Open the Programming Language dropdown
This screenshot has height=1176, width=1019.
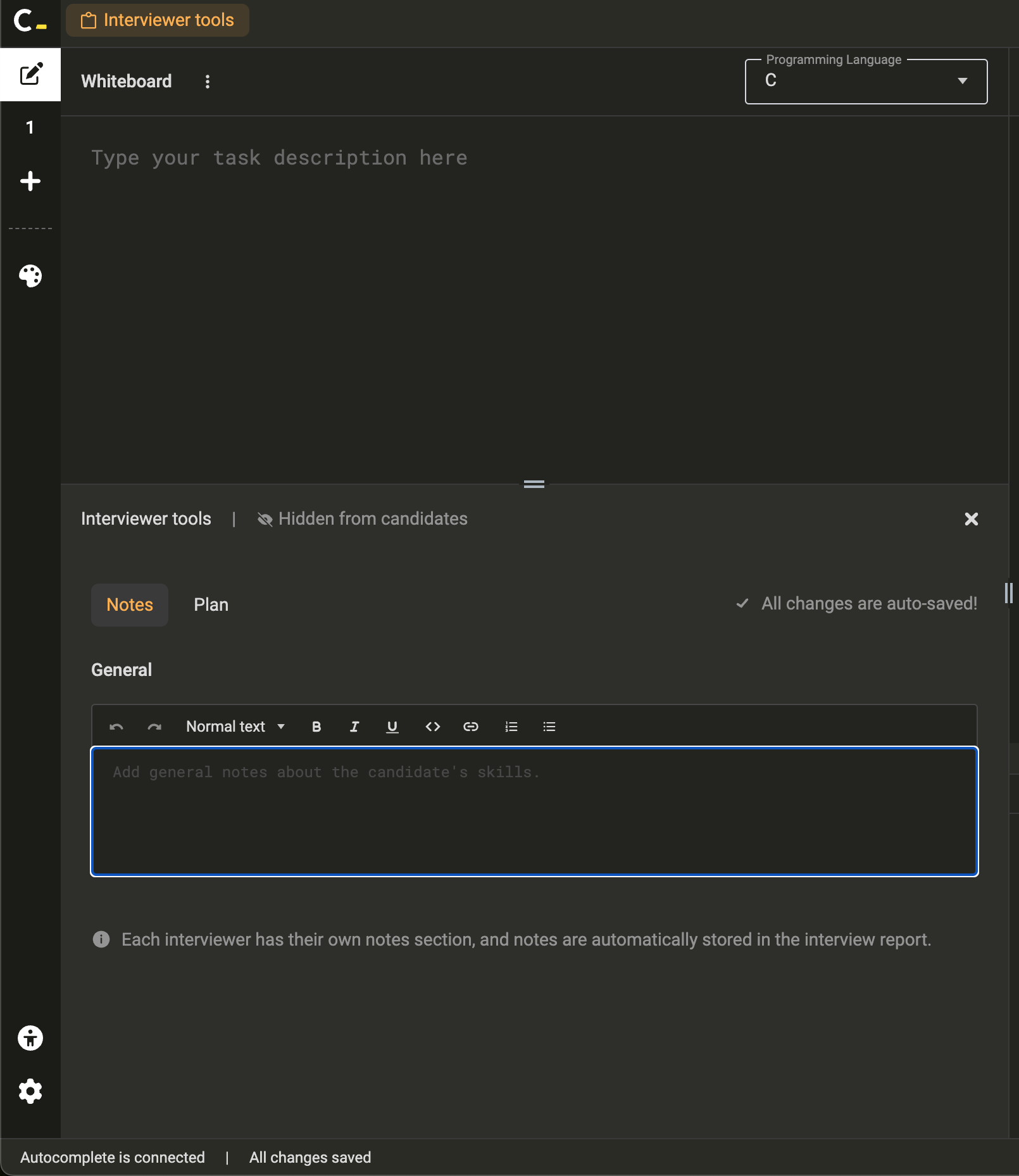pyautogui.click(x=866, y=81)
